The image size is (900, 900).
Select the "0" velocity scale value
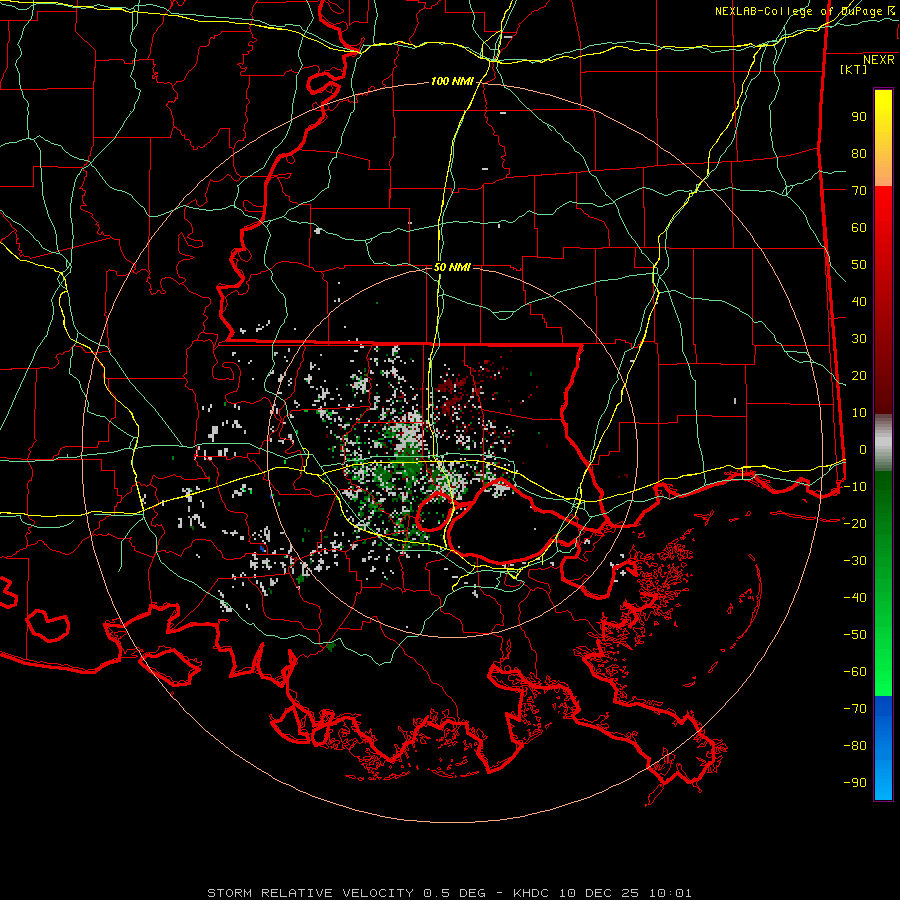pyautogui.click(x=863, y=450)
